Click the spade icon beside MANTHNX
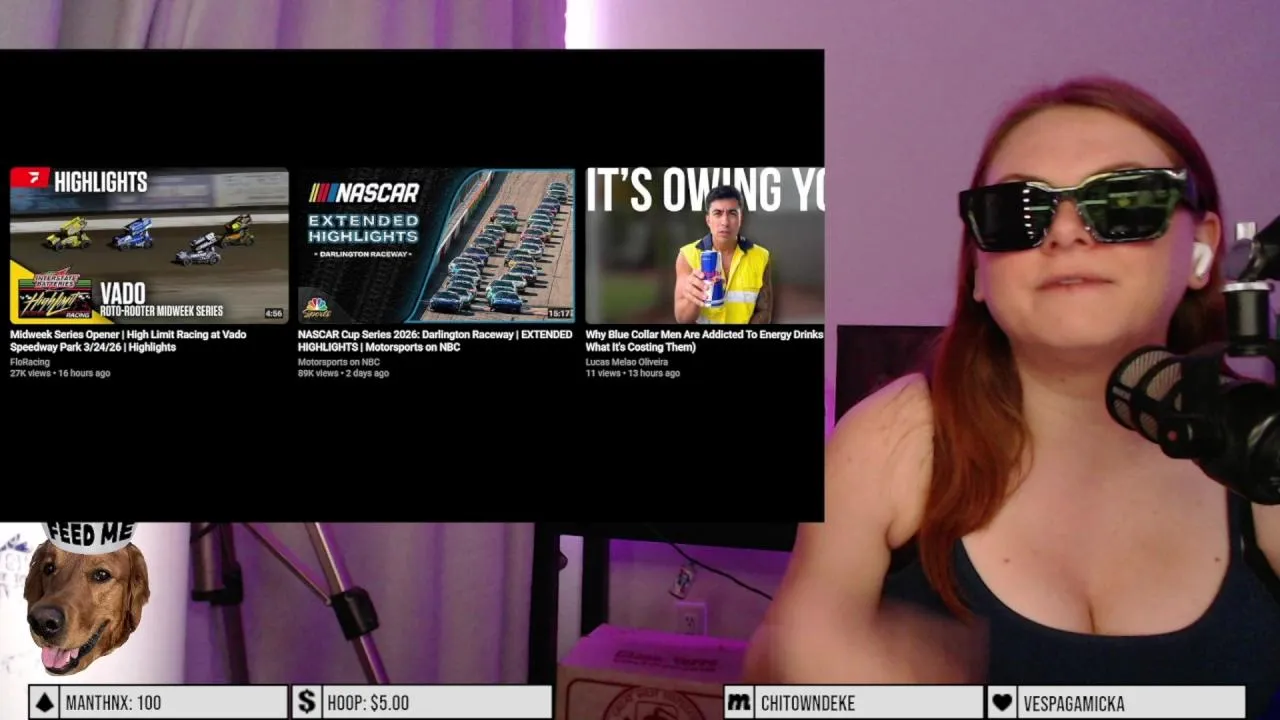The image size is (1280, 720). pos(44,703)
